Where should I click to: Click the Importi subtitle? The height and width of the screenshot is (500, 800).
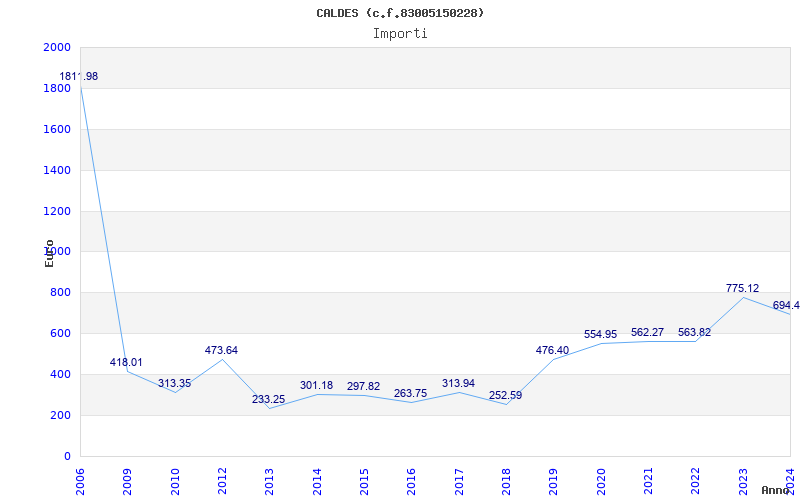[x=400, y=34]
